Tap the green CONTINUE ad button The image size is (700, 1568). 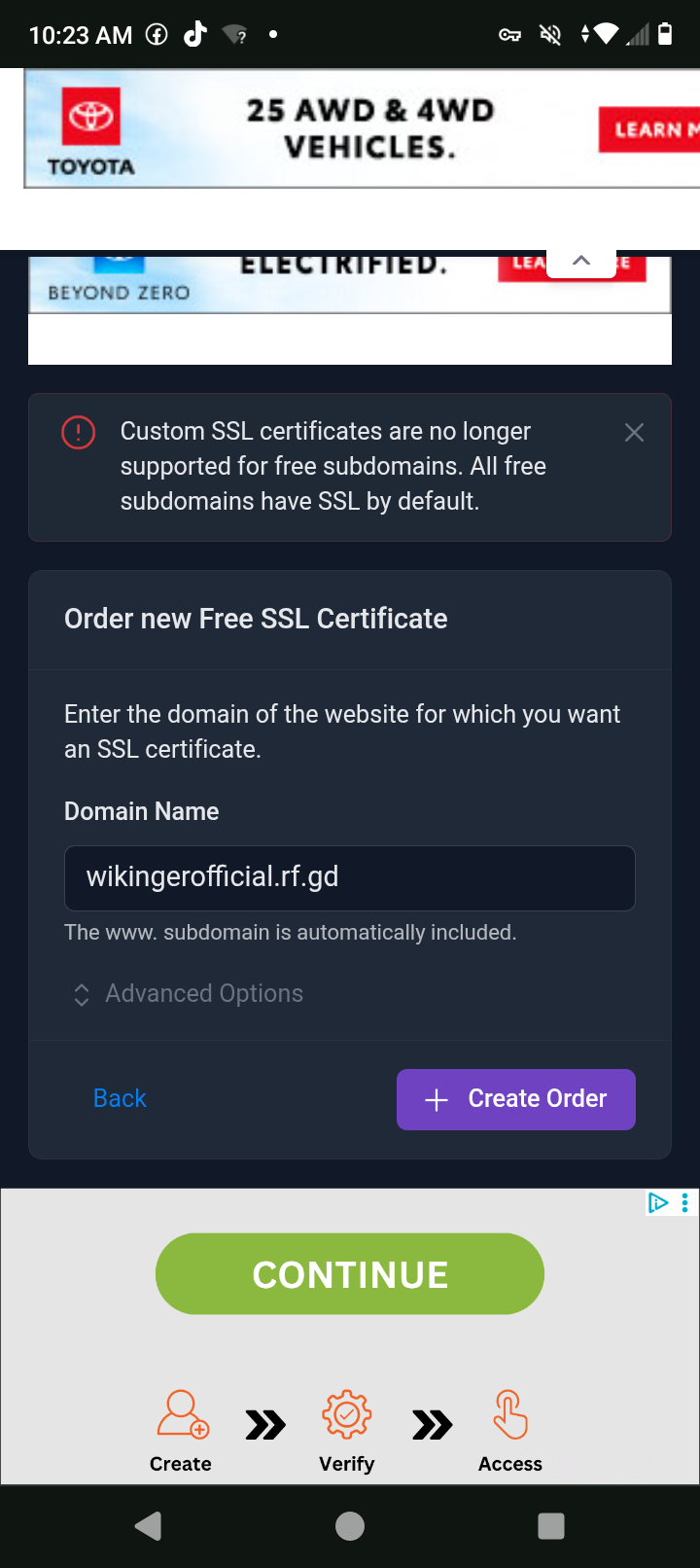[x=350, y=1274]
